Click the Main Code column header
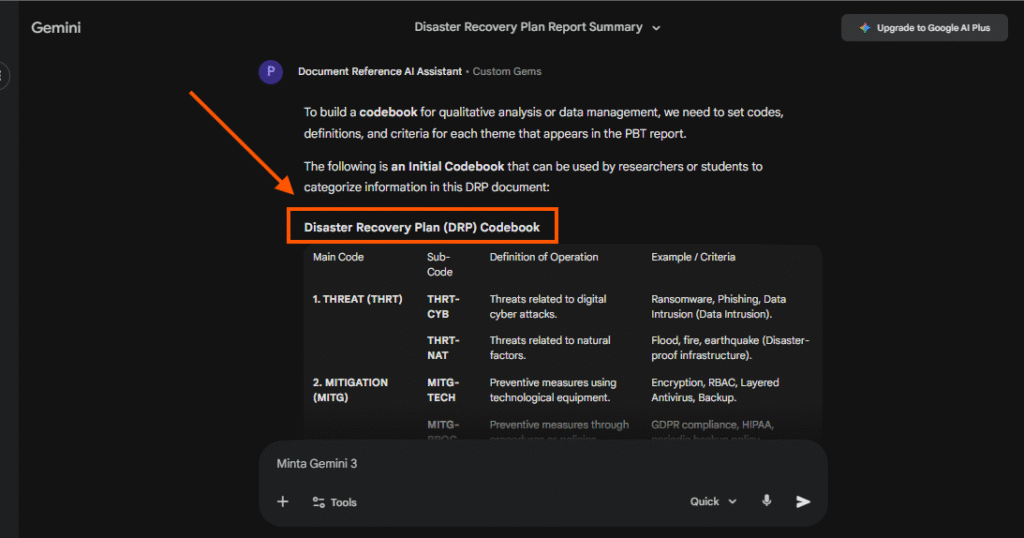1024x538 pixels. 338,257
